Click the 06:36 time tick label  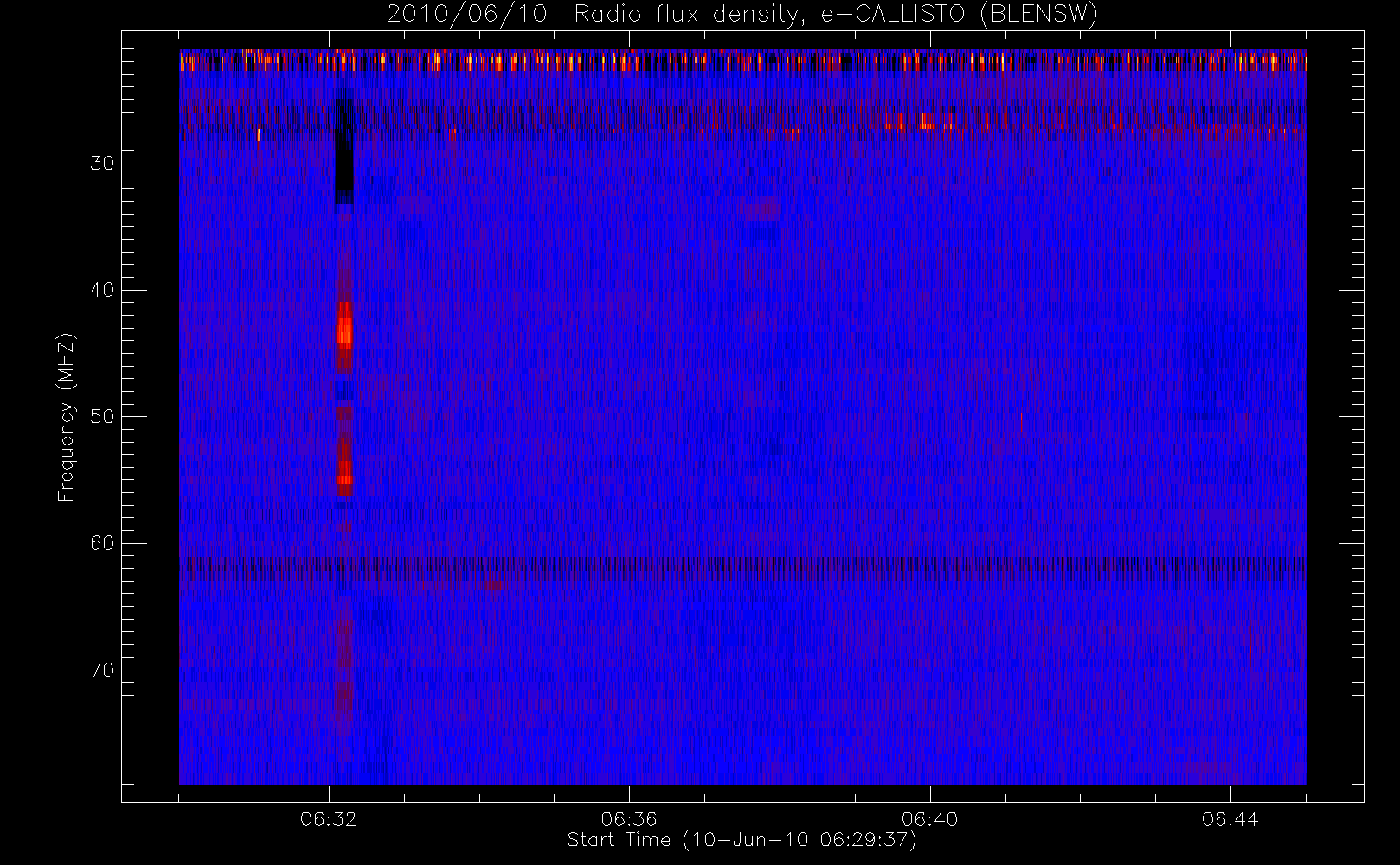629,819
